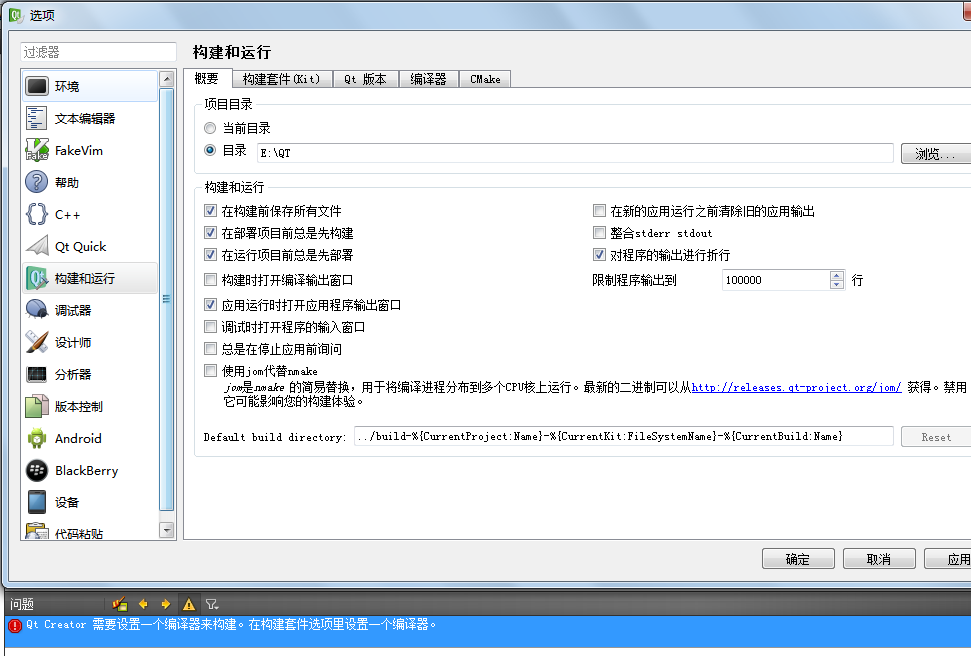Open the Qt 版本 tab

pos(365,79)
